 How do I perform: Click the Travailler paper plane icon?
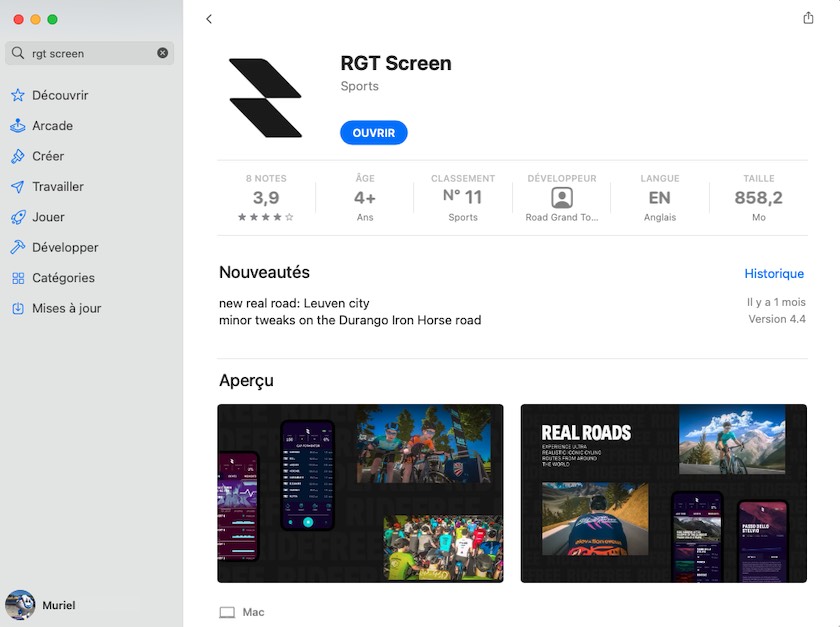18,186
